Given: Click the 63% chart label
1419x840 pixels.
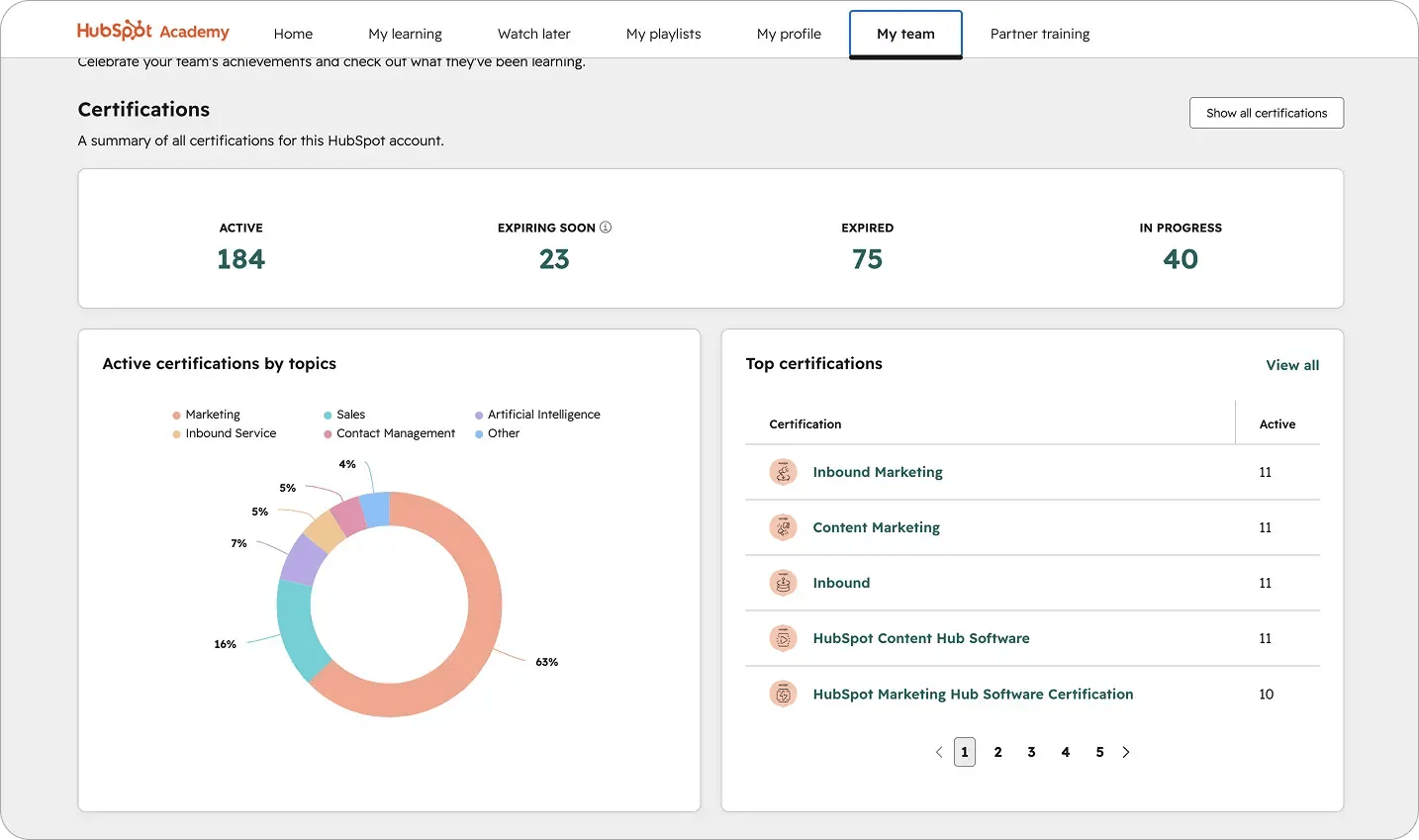Looking at the screenshot, I should tap(547, 662).
